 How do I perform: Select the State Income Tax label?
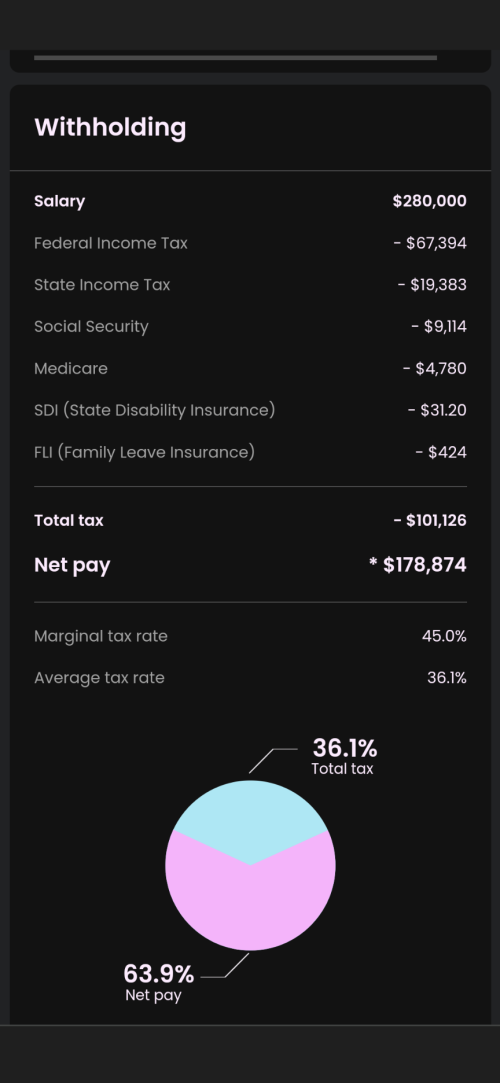click(x=102, y=285)
